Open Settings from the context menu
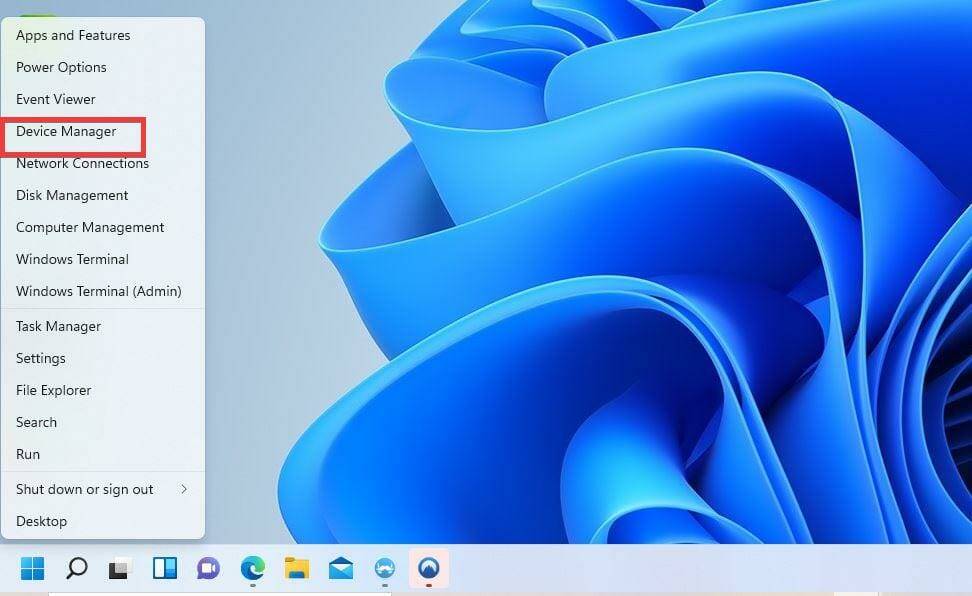 tap(41, 358)
